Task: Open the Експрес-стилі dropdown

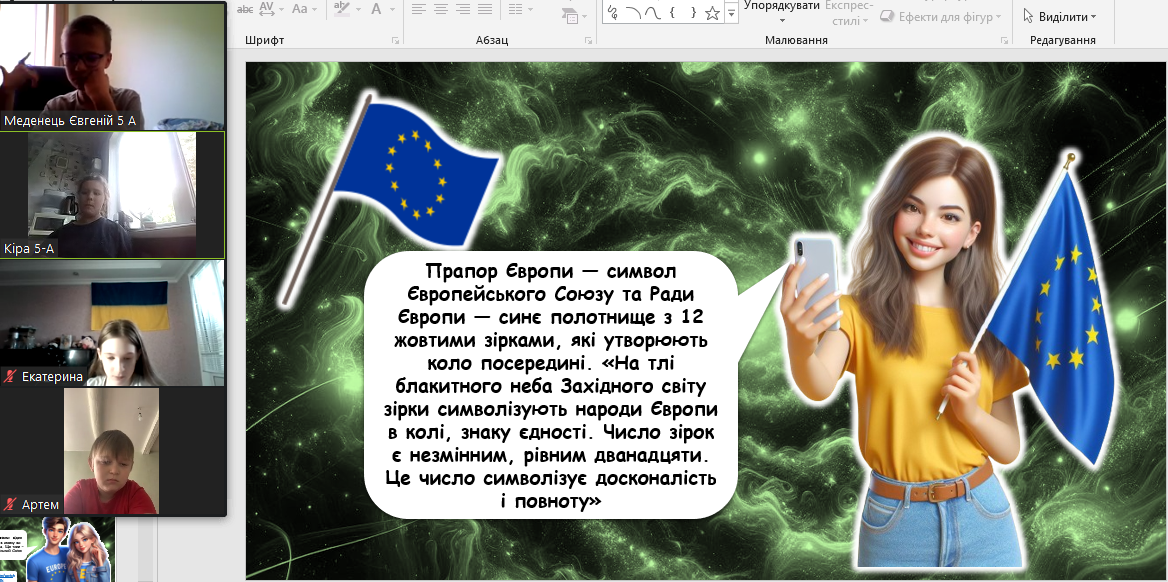Action: 866,22
